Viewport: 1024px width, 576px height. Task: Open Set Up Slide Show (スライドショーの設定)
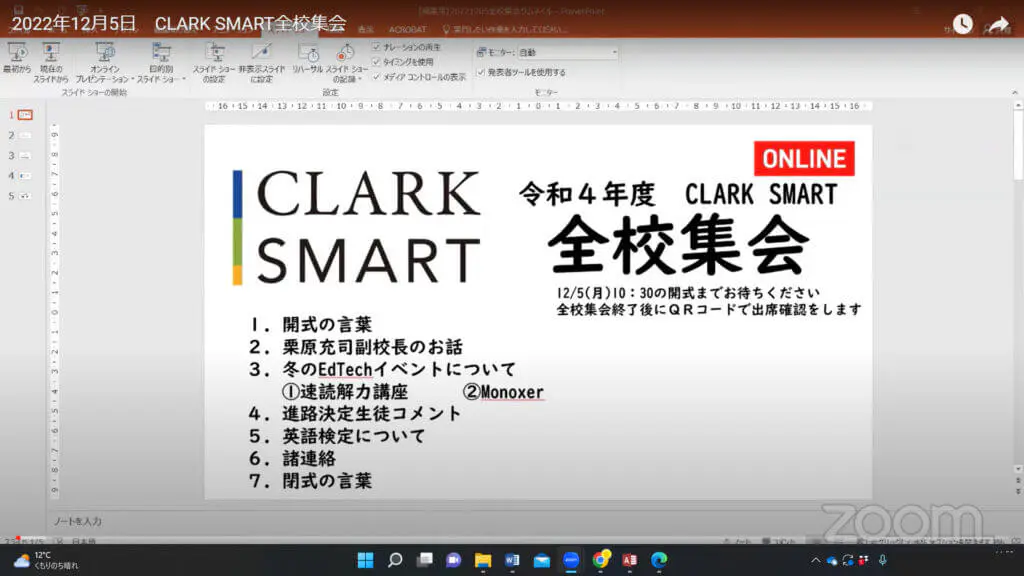[214, 63]
